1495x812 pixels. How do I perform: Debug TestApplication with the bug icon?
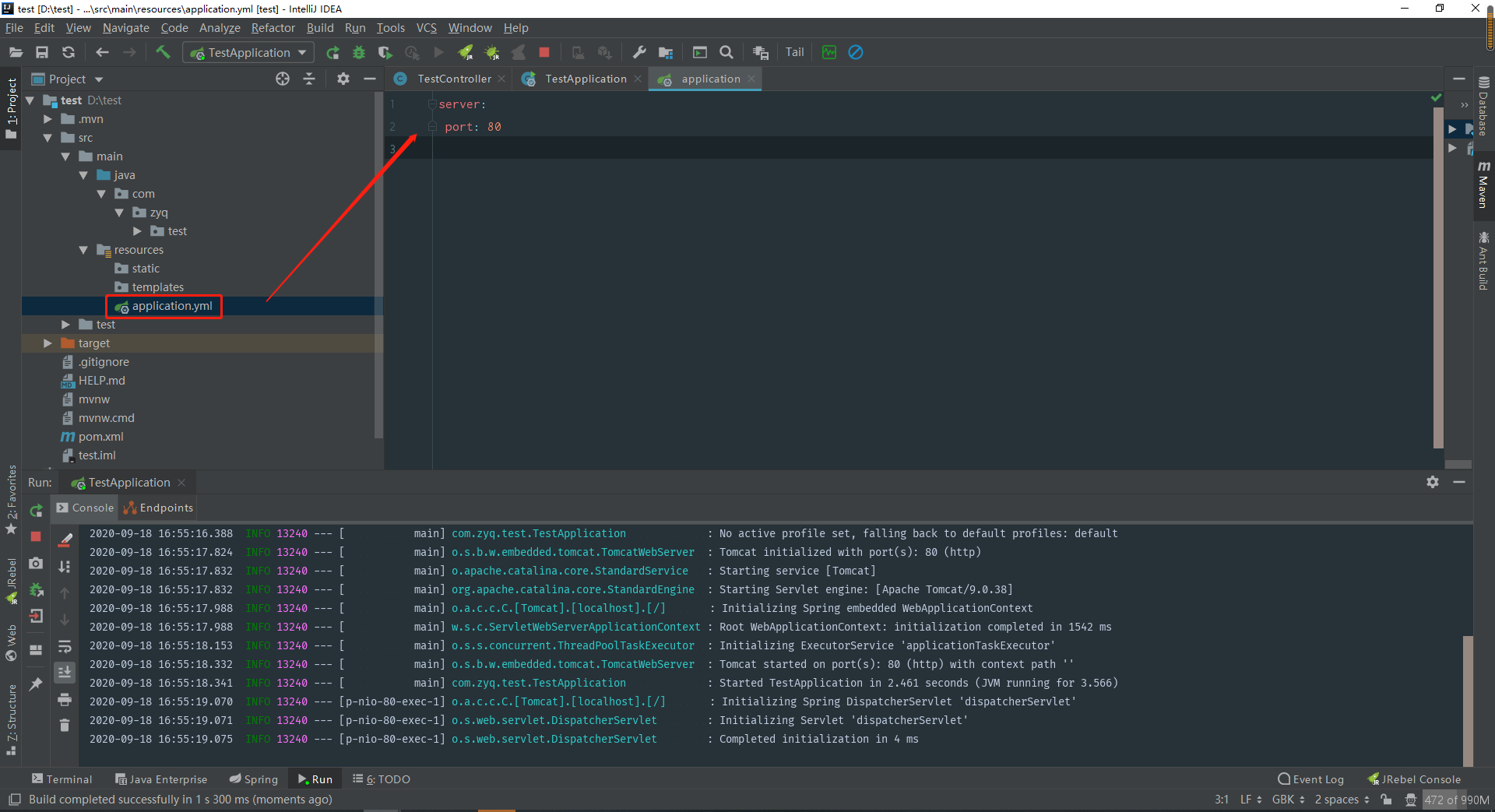click(x=359, y=52)
